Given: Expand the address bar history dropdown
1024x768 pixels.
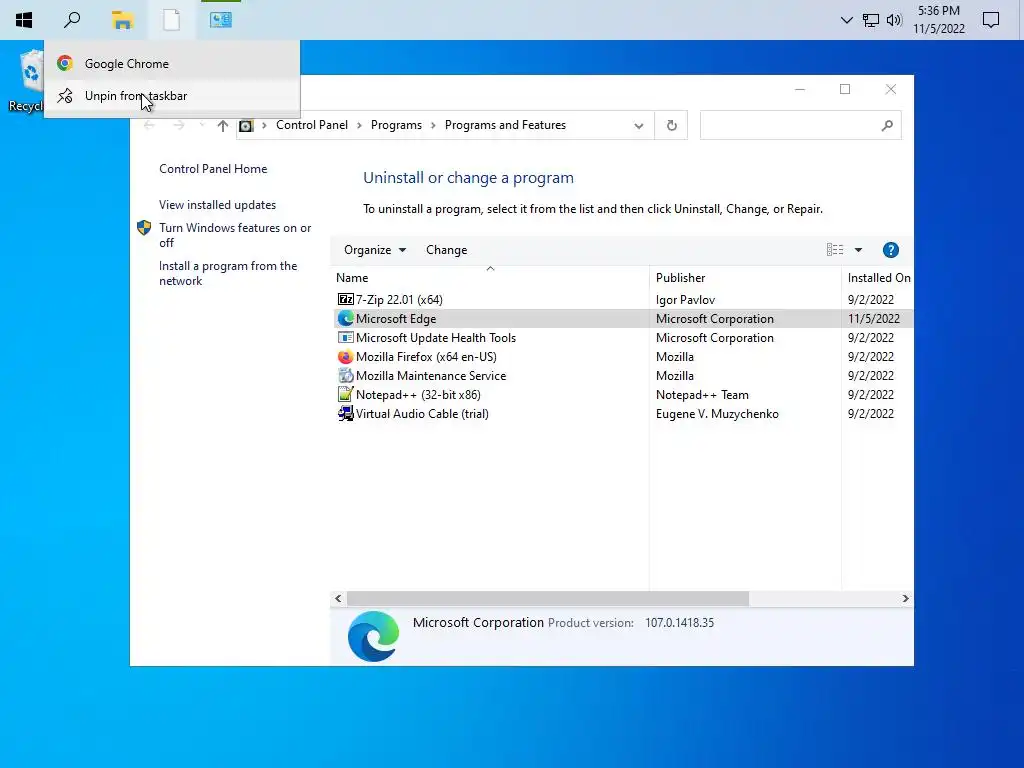Looking at the screenshot, I should coord(639,125).
